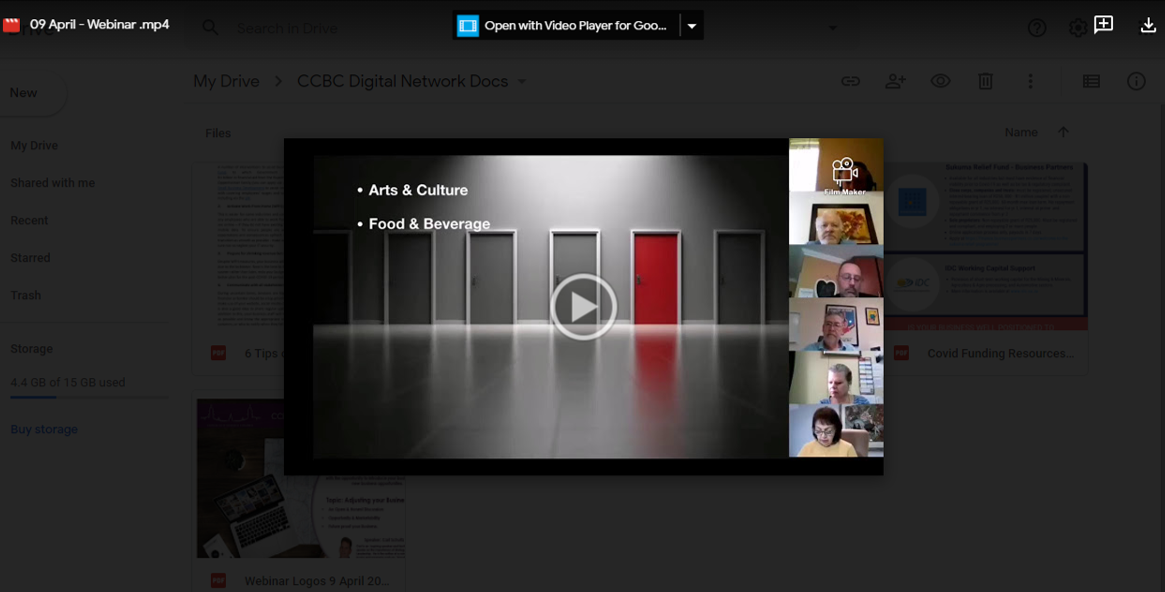
Task: Expand the CCBC Digital Network Docs dropdown
Action: tap(521, 82)
